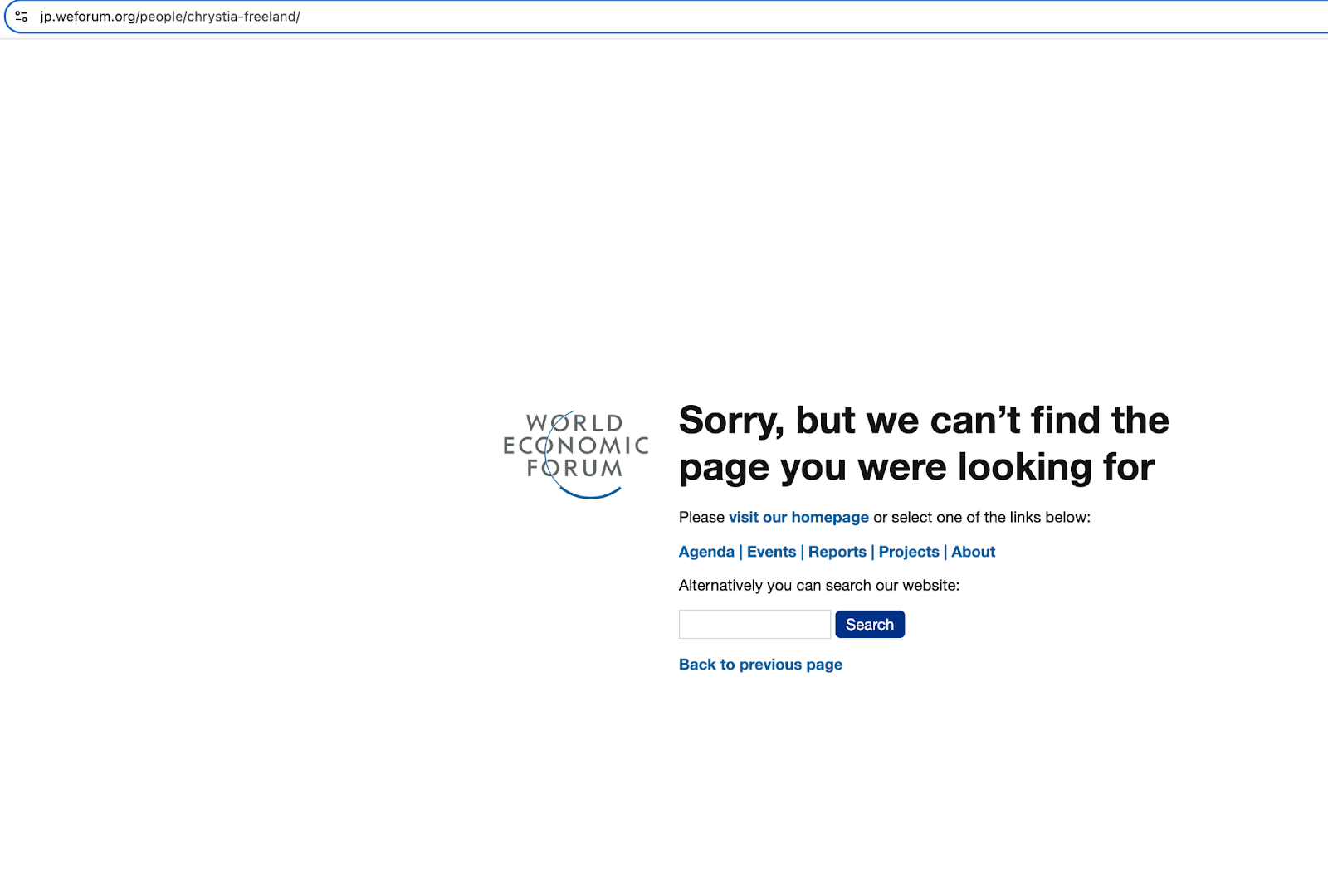Select the URL text in the address bar
1328x896 pixels.
coord(170,17)
